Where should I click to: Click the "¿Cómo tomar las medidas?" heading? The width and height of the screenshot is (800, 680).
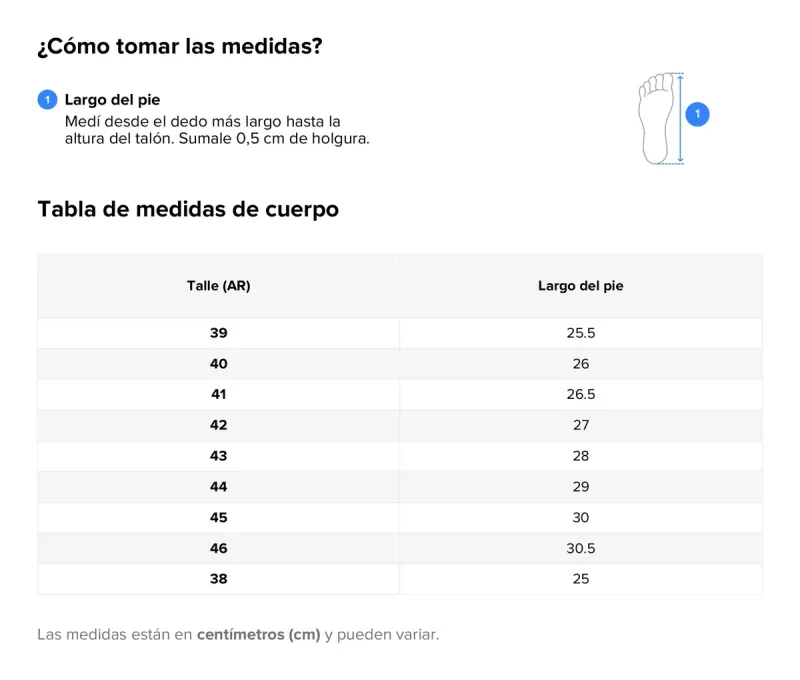(180, 47)
